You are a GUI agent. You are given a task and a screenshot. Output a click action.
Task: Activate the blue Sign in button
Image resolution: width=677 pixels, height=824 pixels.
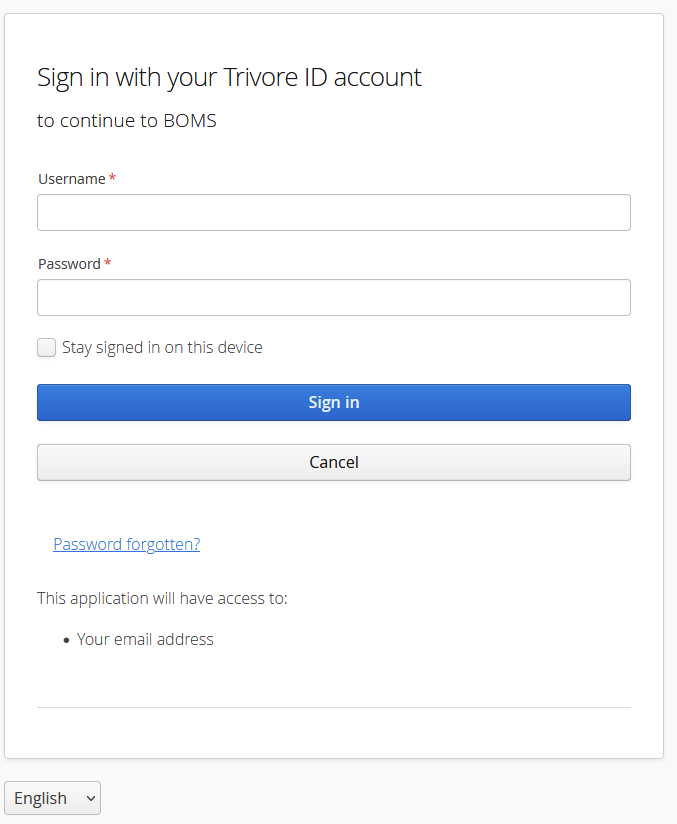tap(334, 402)
